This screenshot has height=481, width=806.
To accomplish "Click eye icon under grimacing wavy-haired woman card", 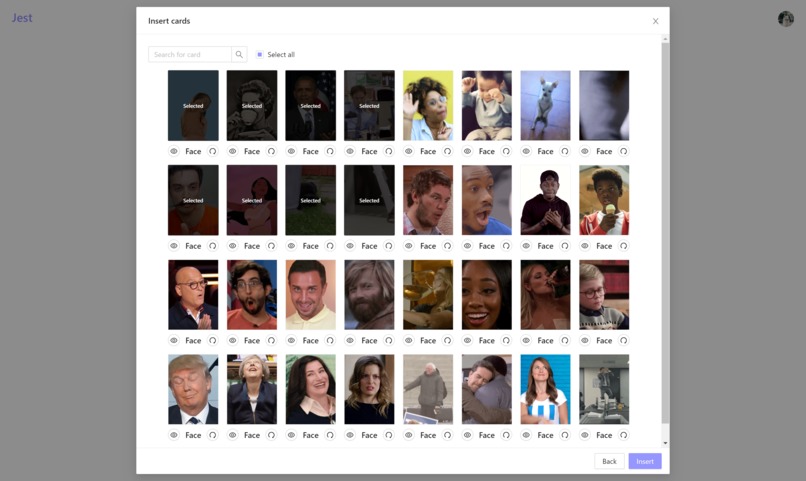I will [350, 435].
